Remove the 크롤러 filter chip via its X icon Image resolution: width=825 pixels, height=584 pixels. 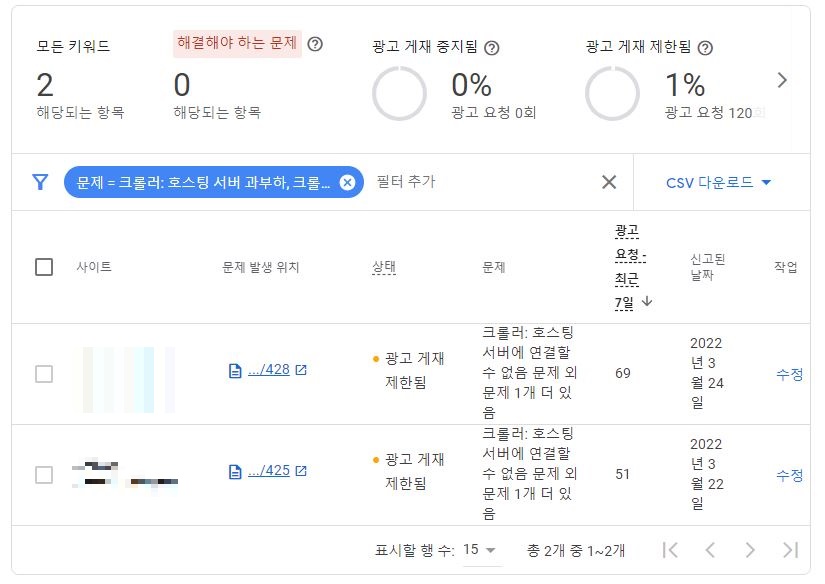[348, 182]
